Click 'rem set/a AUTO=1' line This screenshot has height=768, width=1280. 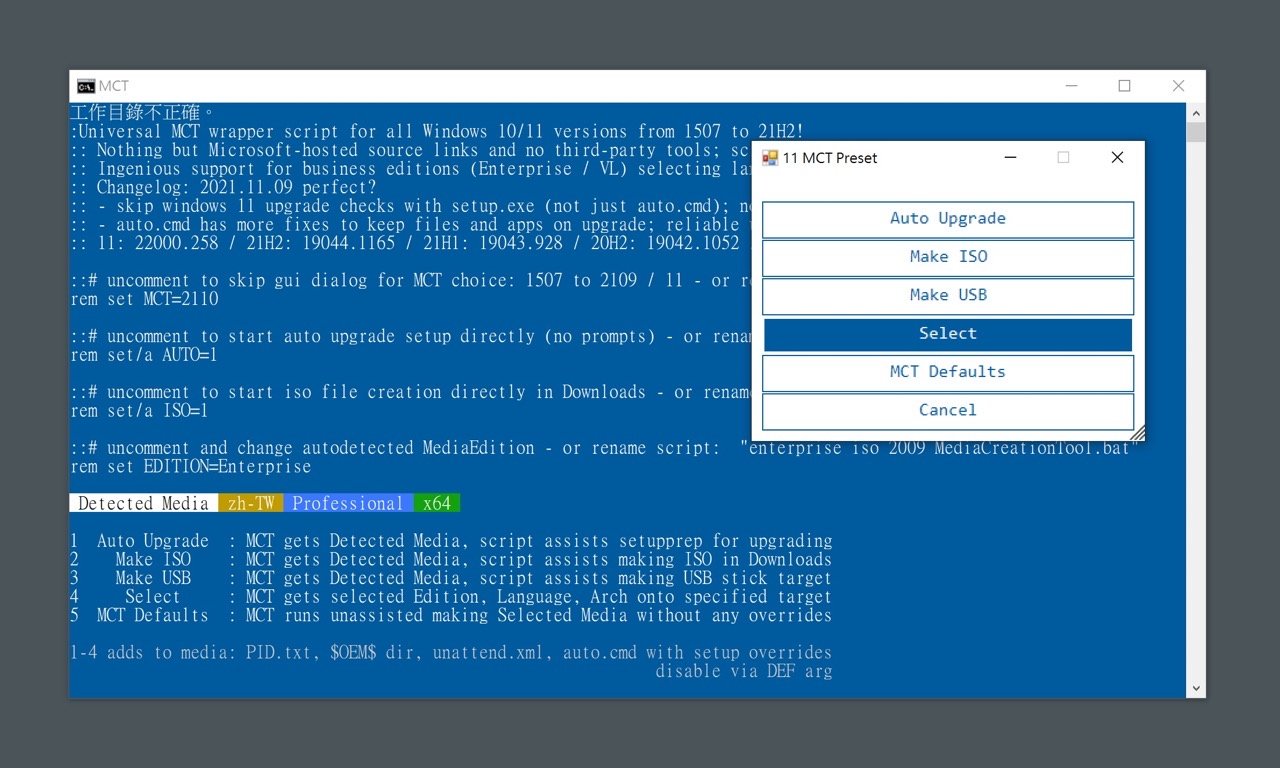144,355
